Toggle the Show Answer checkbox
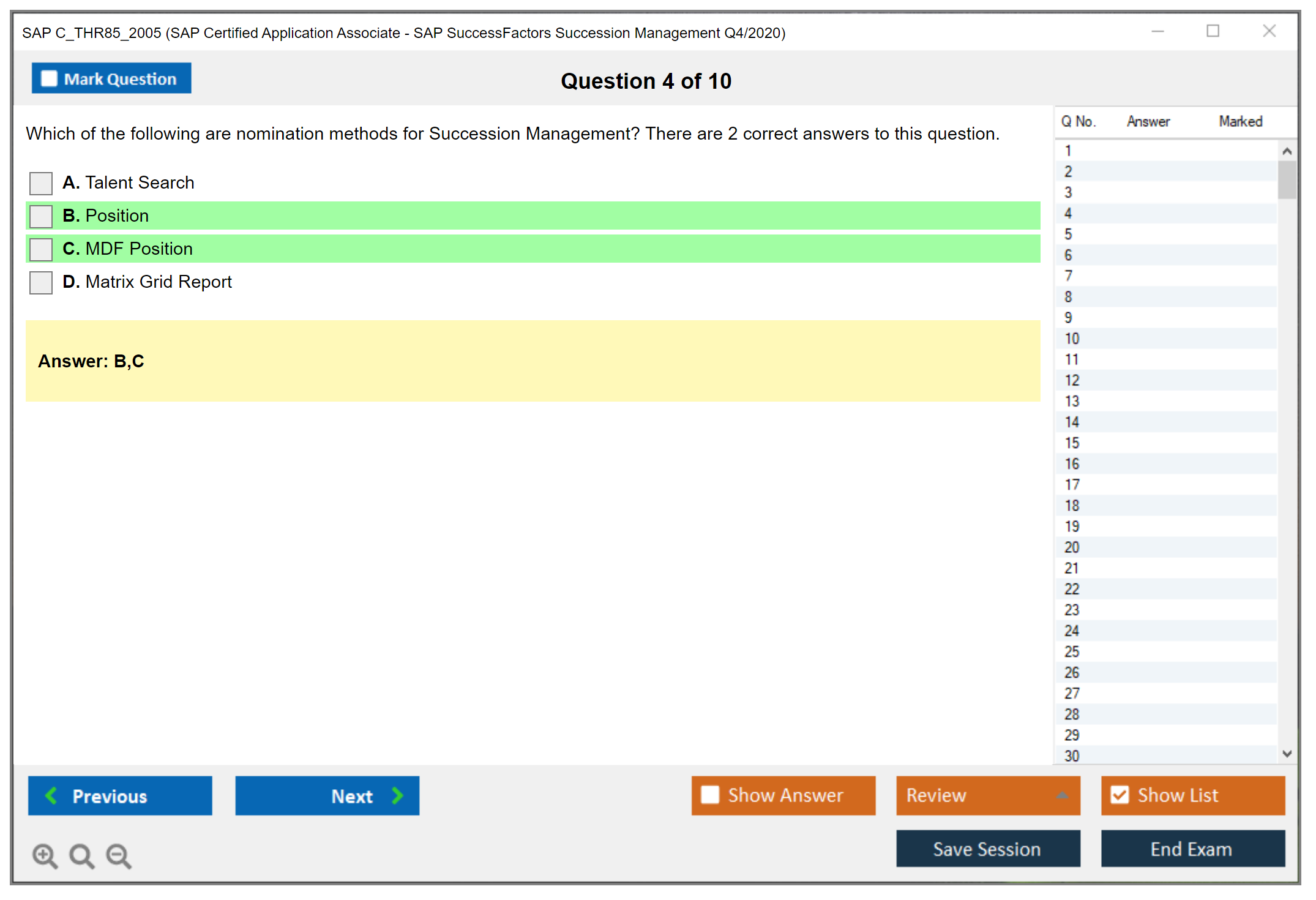The height and width of the screenshot is (900, 1316). [x=710, y=795]
